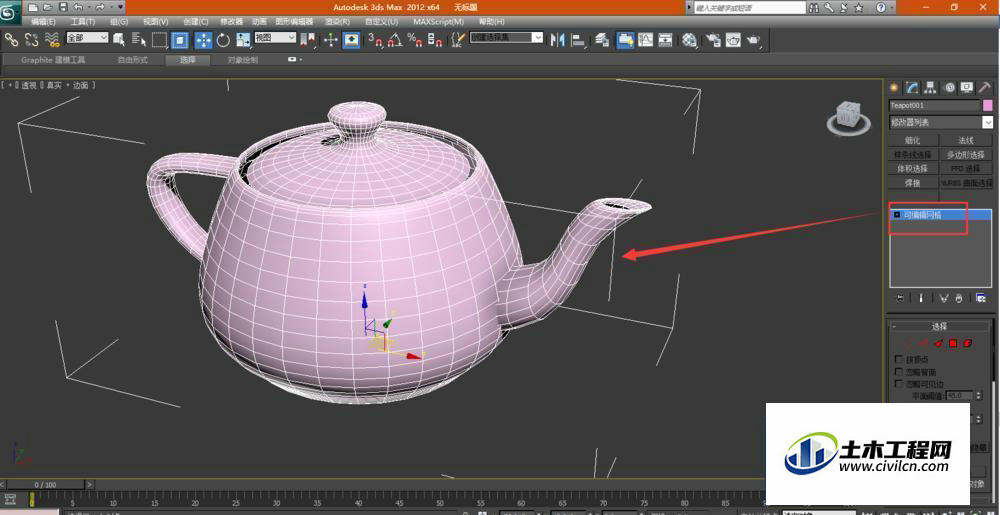Open the 工具(T) menu
Screen dimensions: 1000x515
[82, 22]
